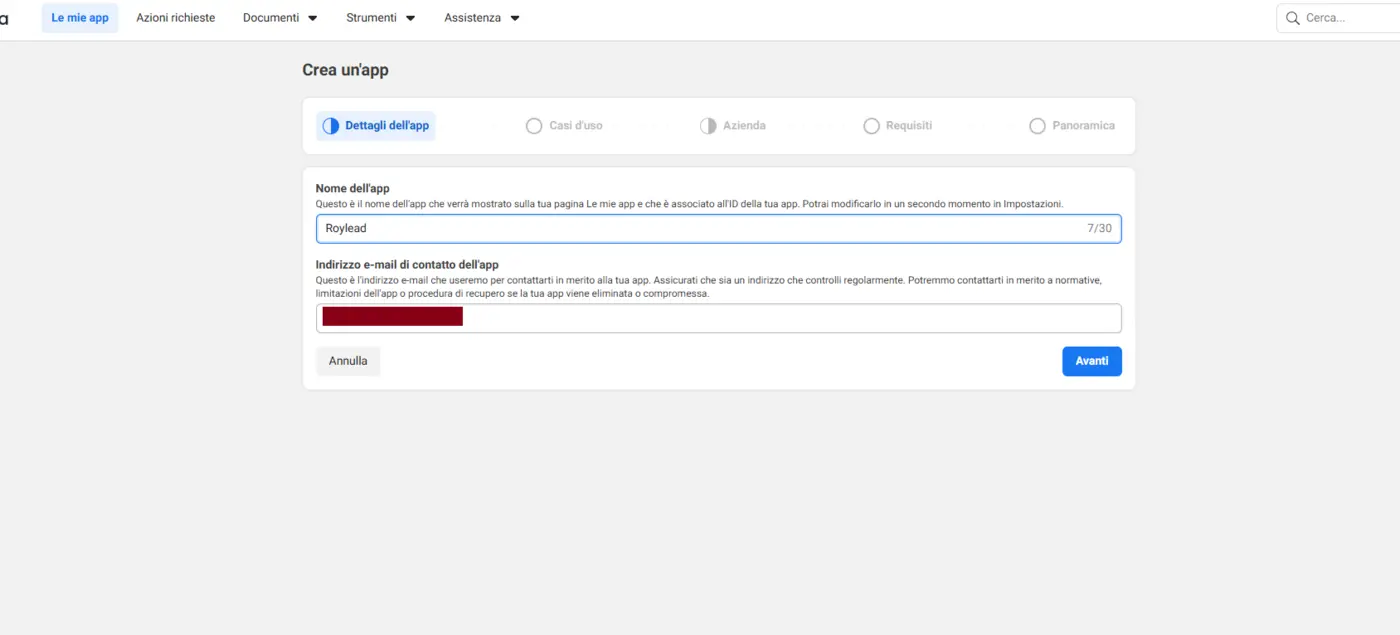Select the Dettagli dell'app step
This screenshot has height=635, width=1400.
click(x=376, y=126)
